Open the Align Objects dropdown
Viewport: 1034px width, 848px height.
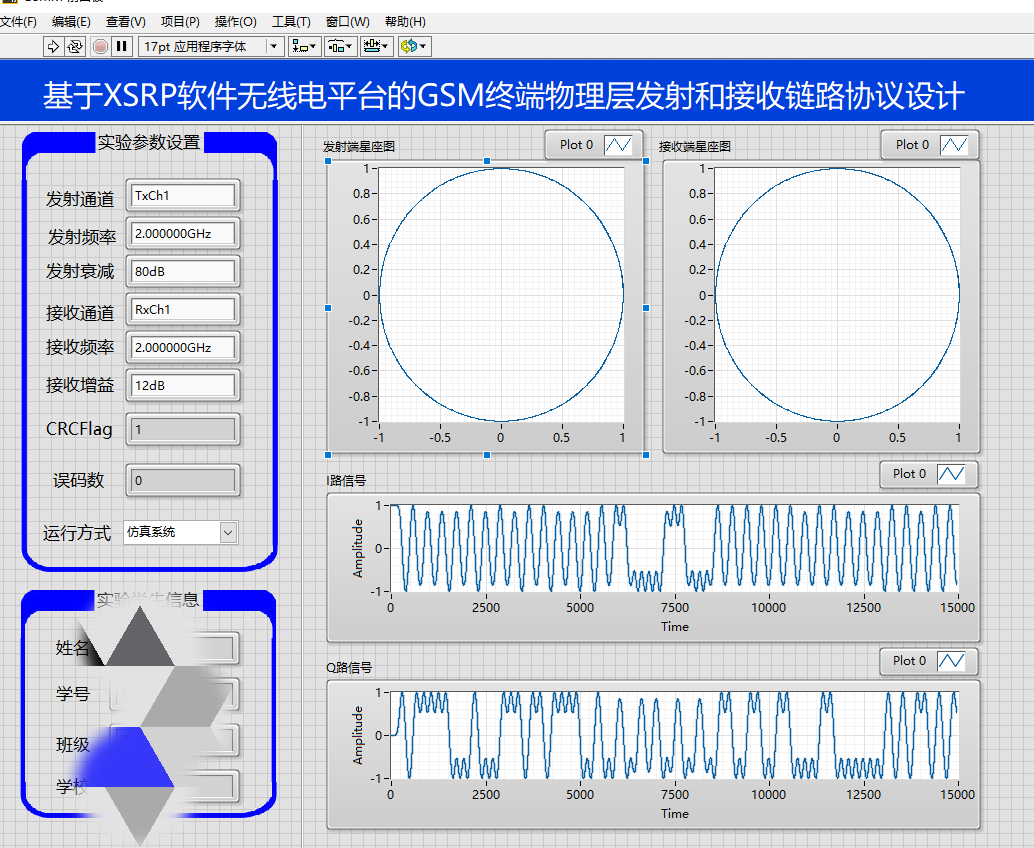[304, 46]
